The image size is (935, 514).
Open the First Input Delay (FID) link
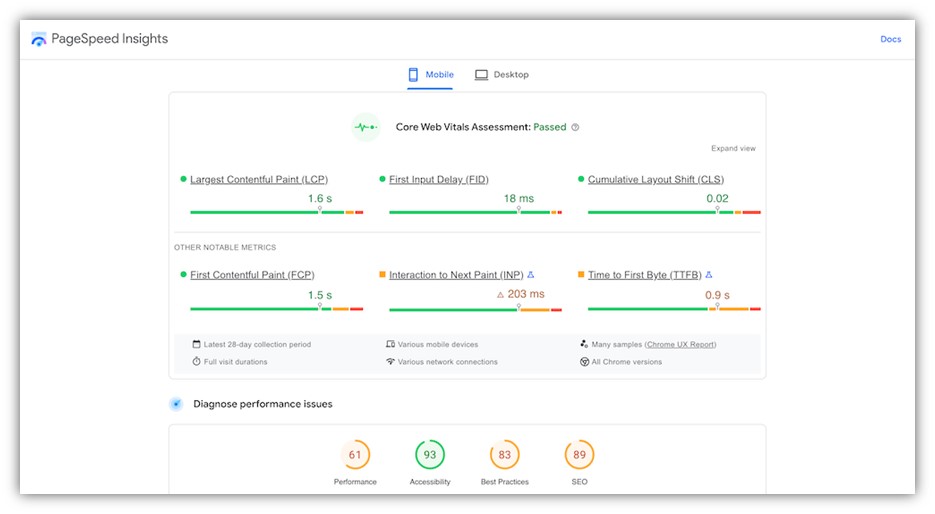pyautogui.click(x=439, y=179)
